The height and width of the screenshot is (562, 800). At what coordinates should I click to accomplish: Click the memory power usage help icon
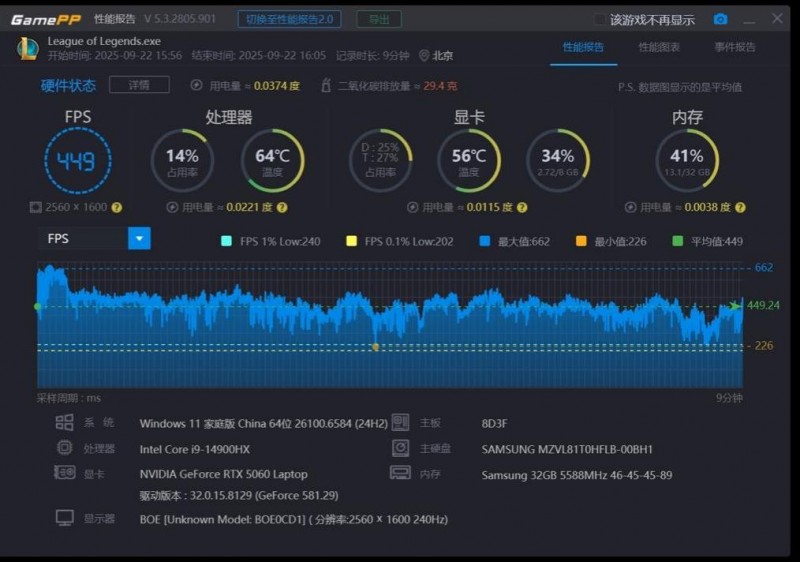click(x=740, y=208)
